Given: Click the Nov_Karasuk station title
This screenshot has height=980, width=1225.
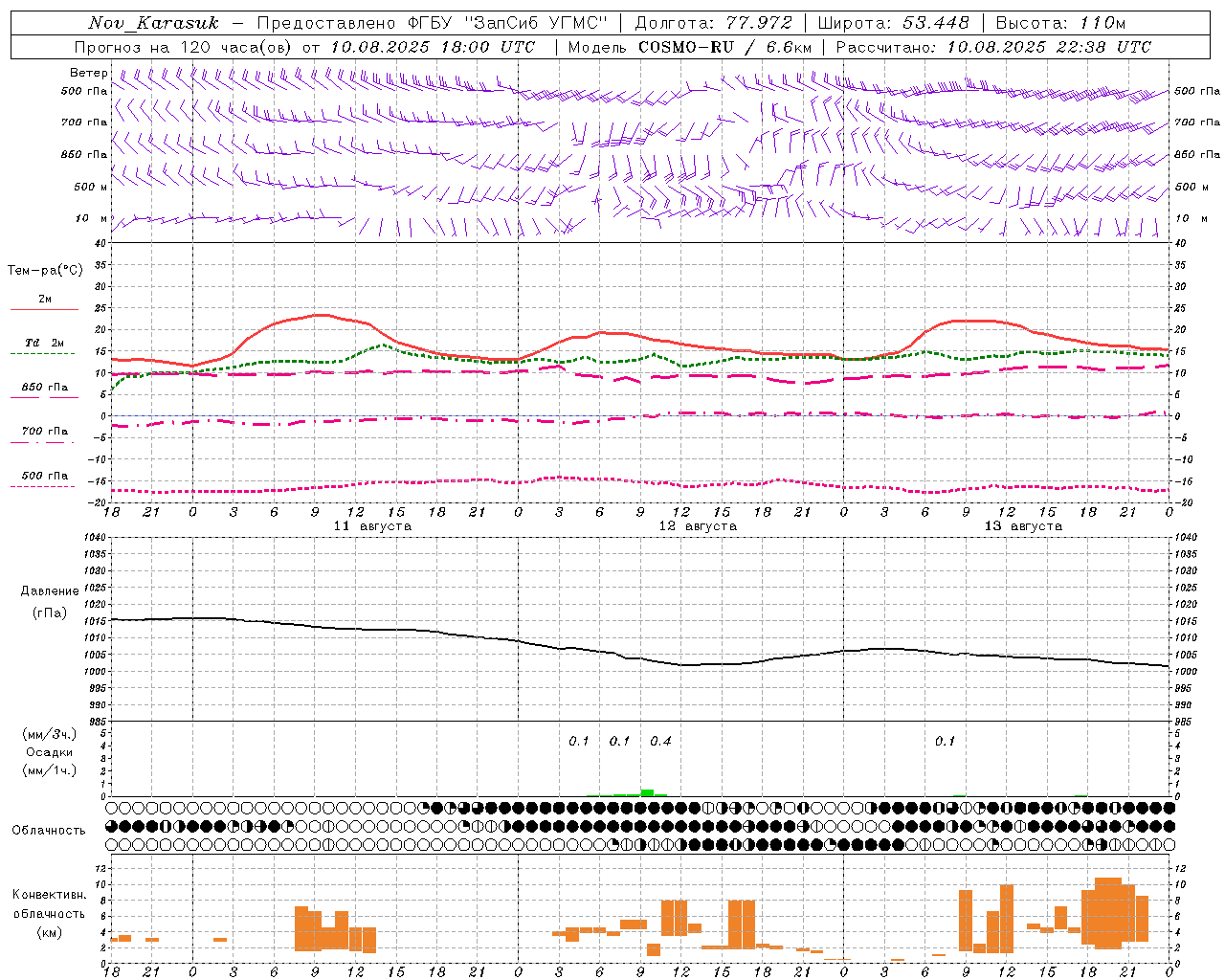Looking at the screenshot, I should pos(154,23).
